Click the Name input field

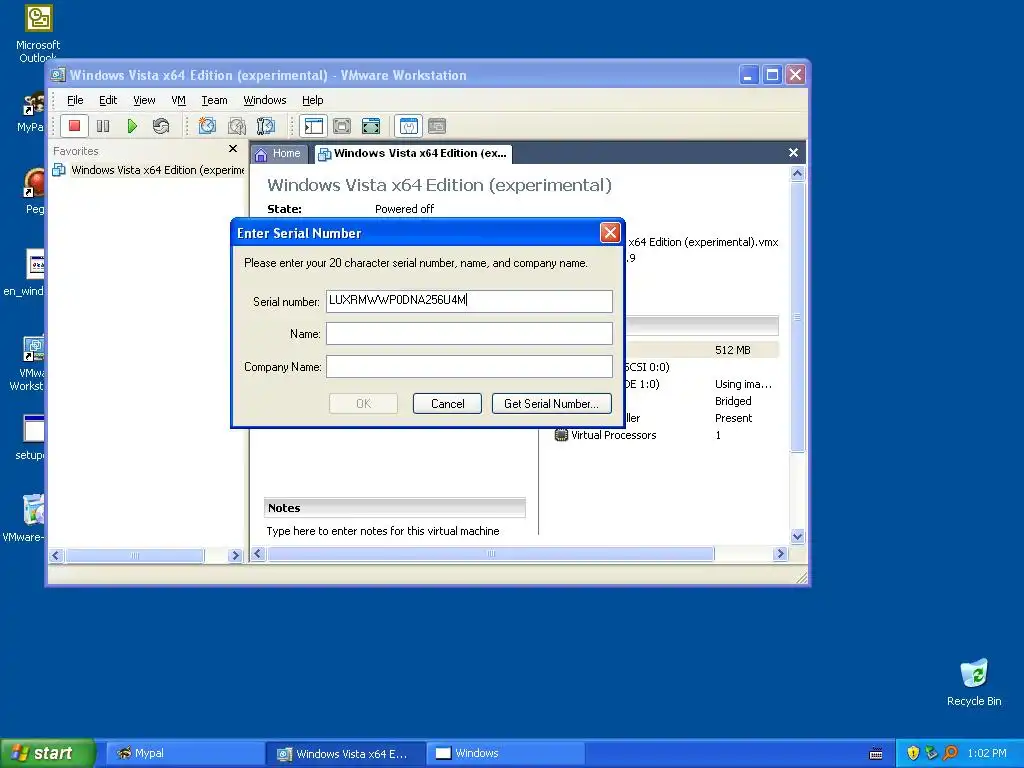pos(469,333)
